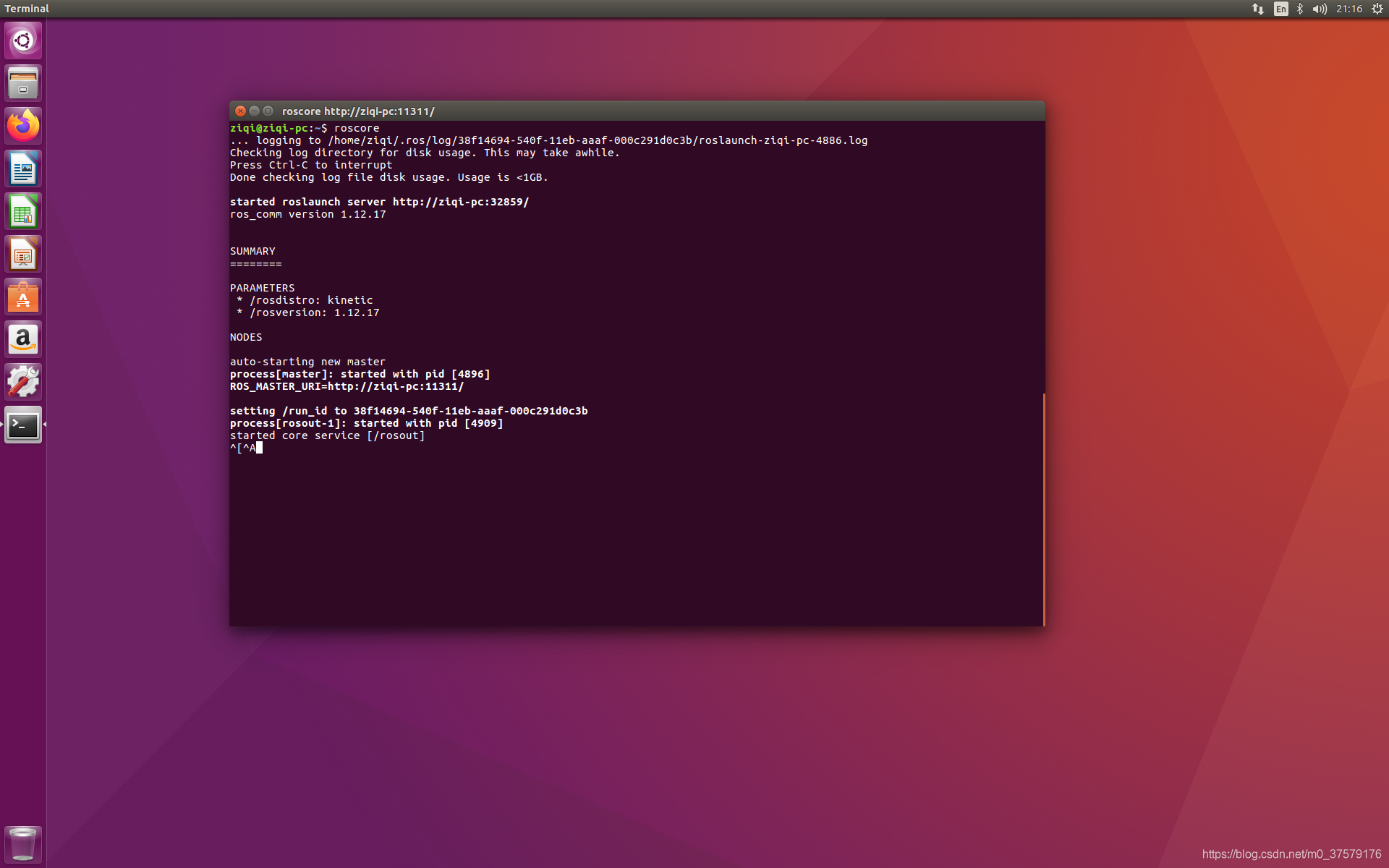Open the session power gear menu
Image resolution: width=1389 pixels, height=868 pixels.
tap(1377, 9)
